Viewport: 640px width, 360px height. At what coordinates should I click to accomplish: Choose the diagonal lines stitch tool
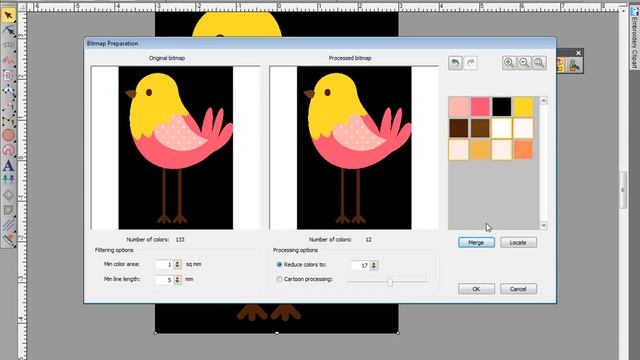tap(8, 224)
